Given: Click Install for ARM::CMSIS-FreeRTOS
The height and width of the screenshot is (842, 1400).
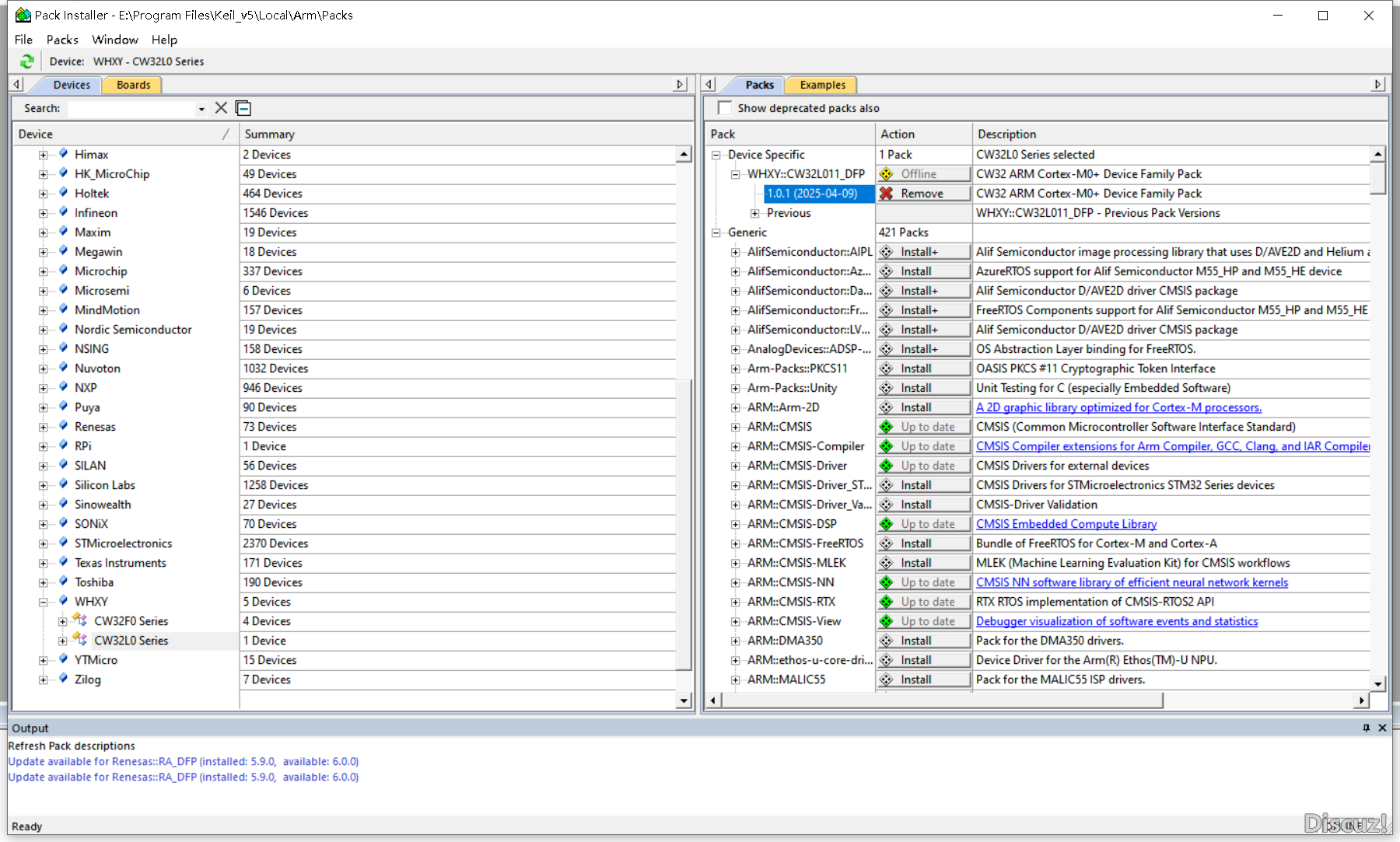Looking at the screenshot, I should (924, 543).
